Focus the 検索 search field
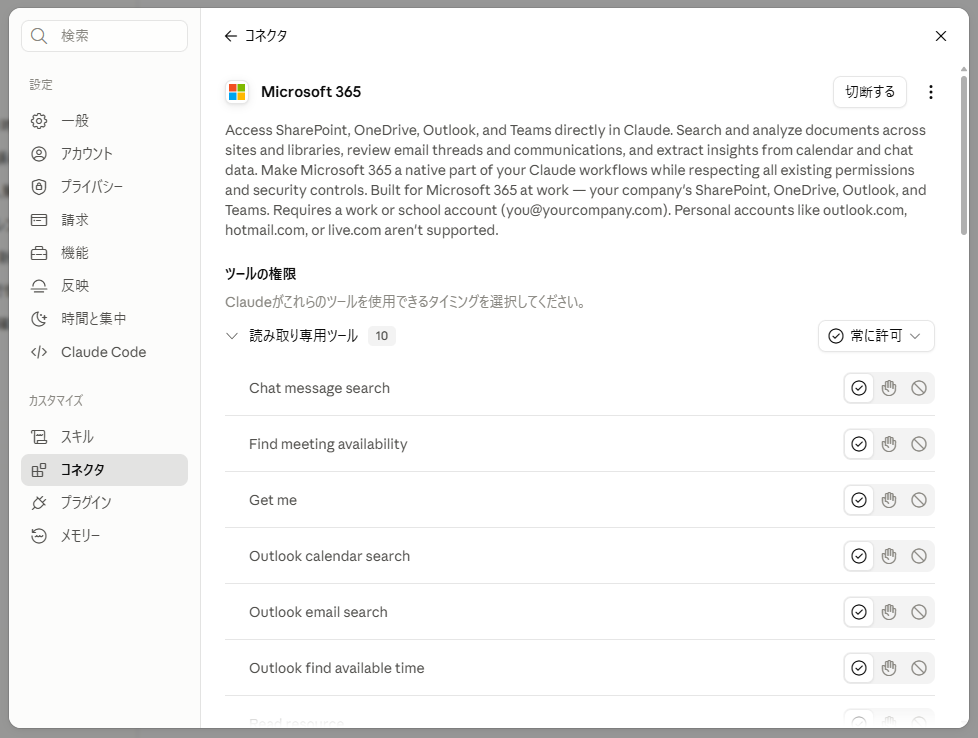This screenshot has width=978, height=738. pos(104,36)
